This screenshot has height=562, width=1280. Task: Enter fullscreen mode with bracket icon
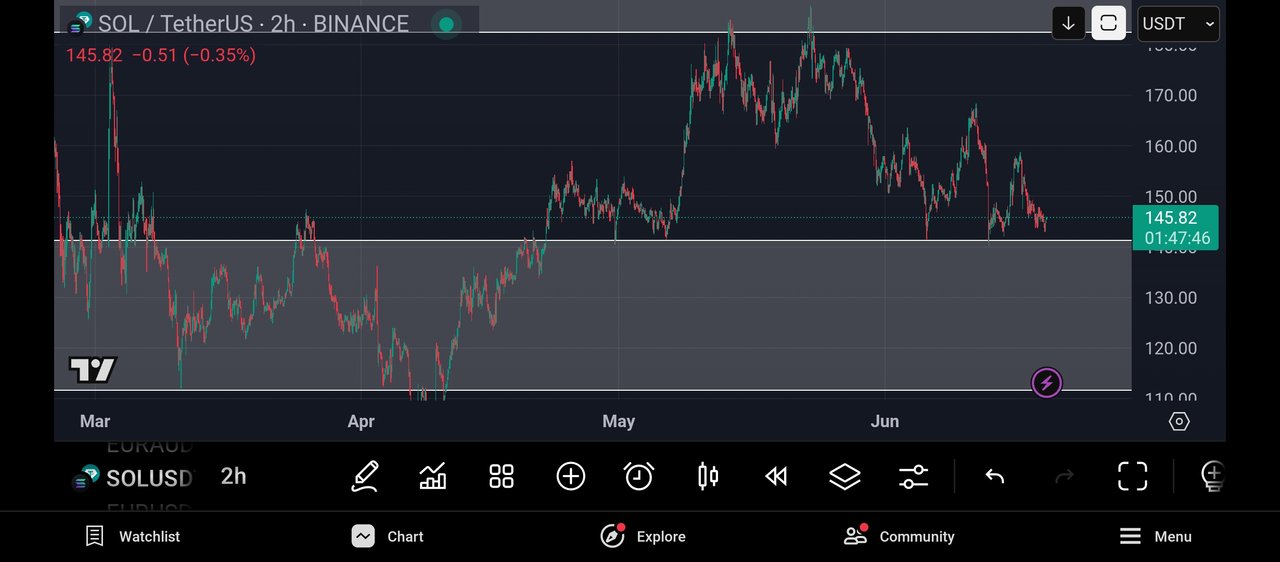tap(1132, 476)
